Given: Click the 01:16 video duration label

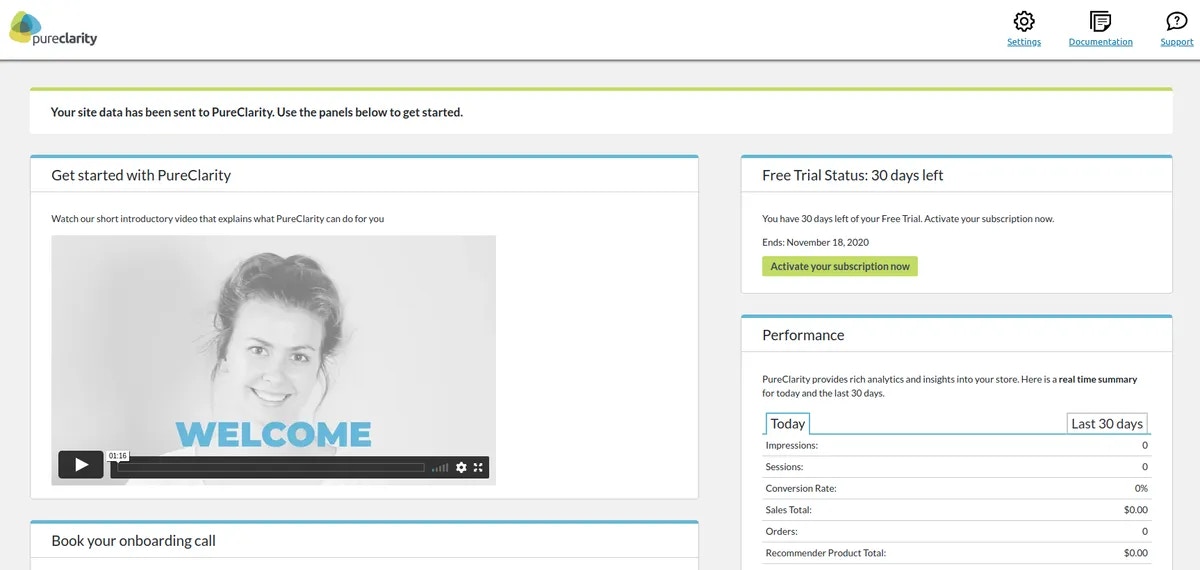Looking at the screenshot, I should tap(118, 455).
